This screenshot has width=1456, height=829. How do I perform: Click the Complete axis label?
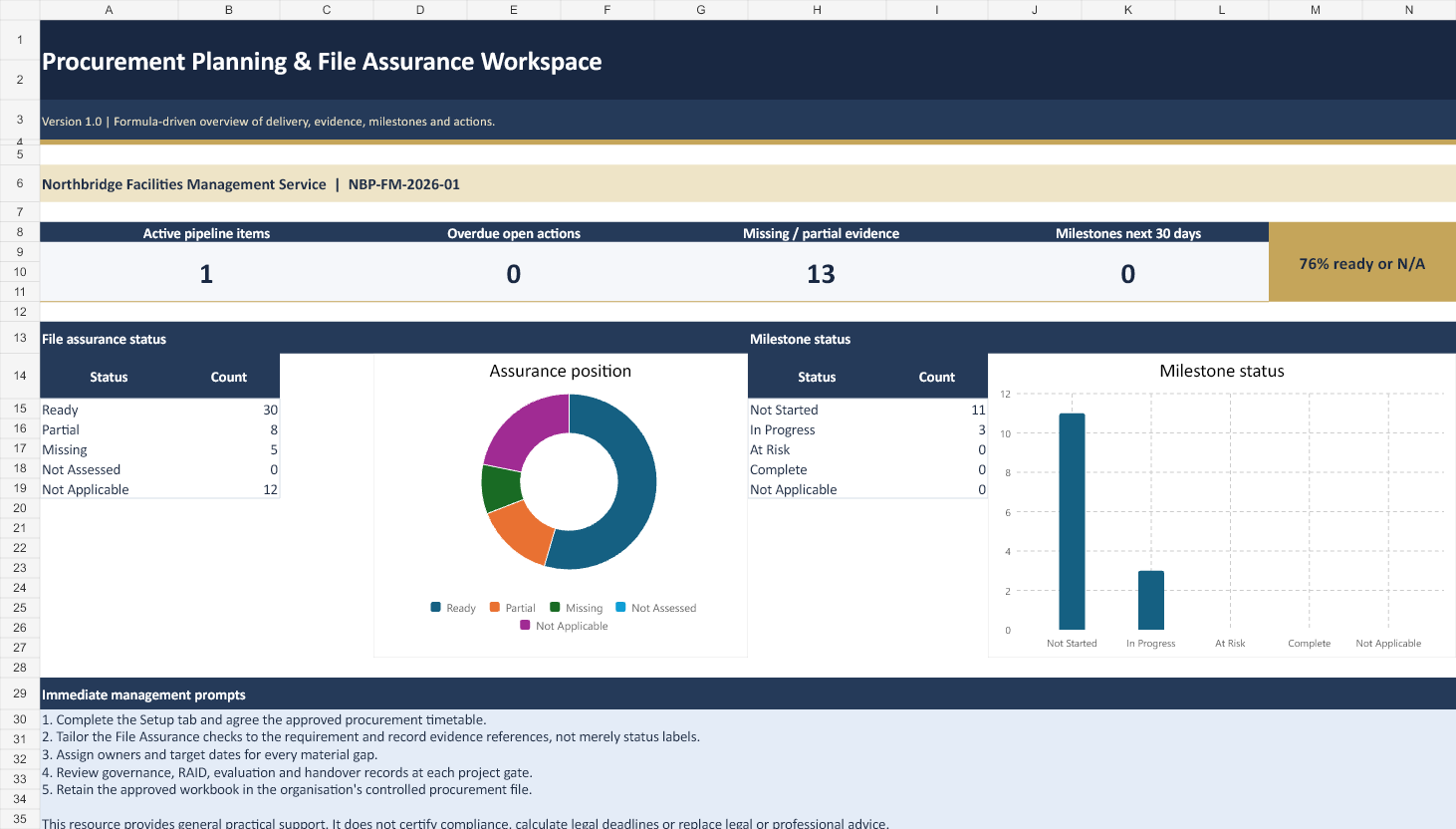click(x=1309, y=644)
